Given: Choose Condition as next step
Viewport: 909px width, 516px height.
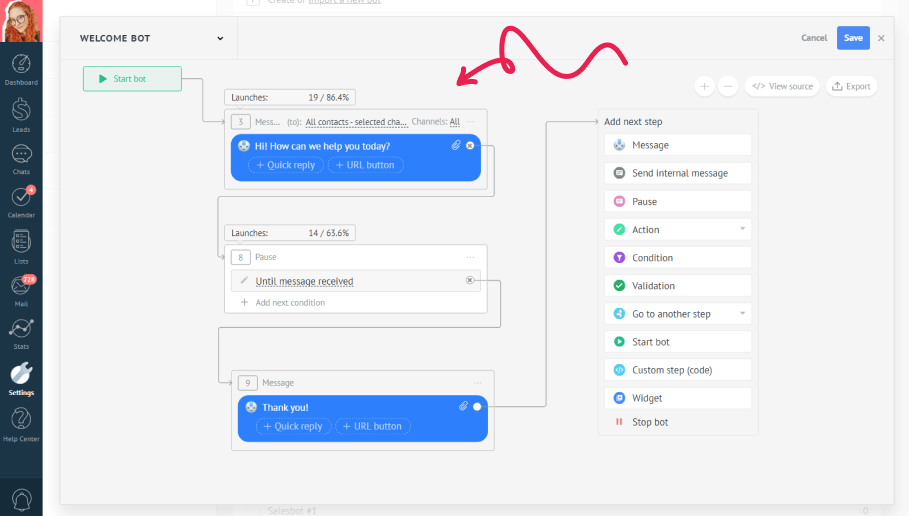Looking at the screenshot, I should [678, 257].
